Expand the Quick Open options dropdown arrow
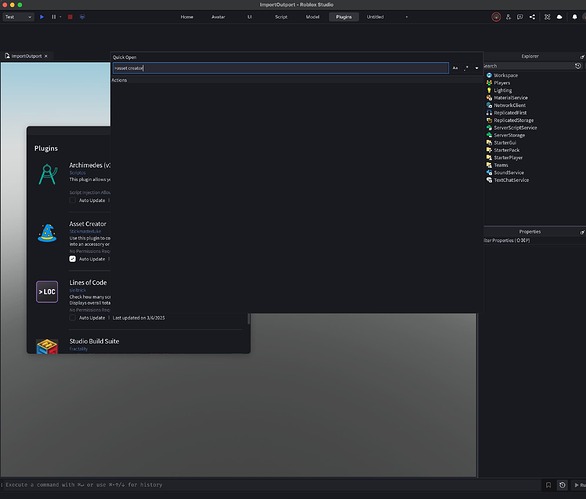 point(476,68)
